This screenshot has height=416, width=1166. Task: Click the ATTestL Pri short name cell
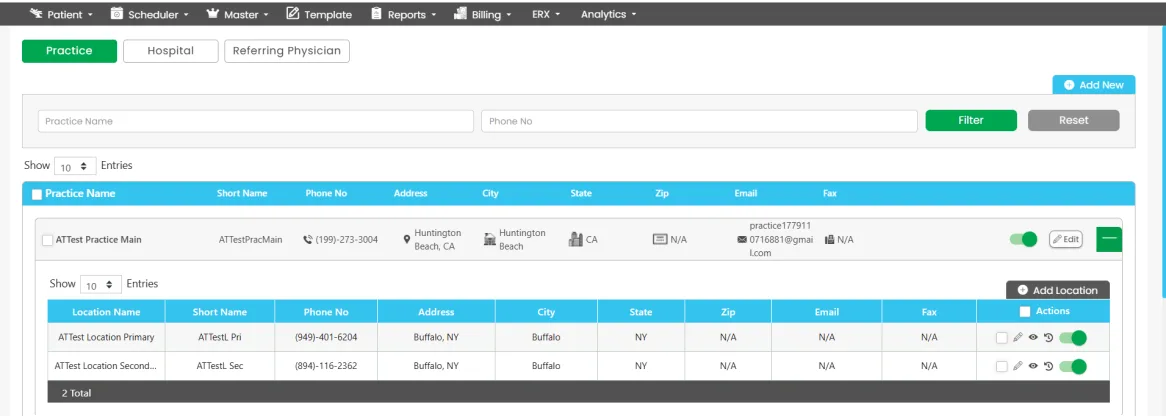coord(219,337)
